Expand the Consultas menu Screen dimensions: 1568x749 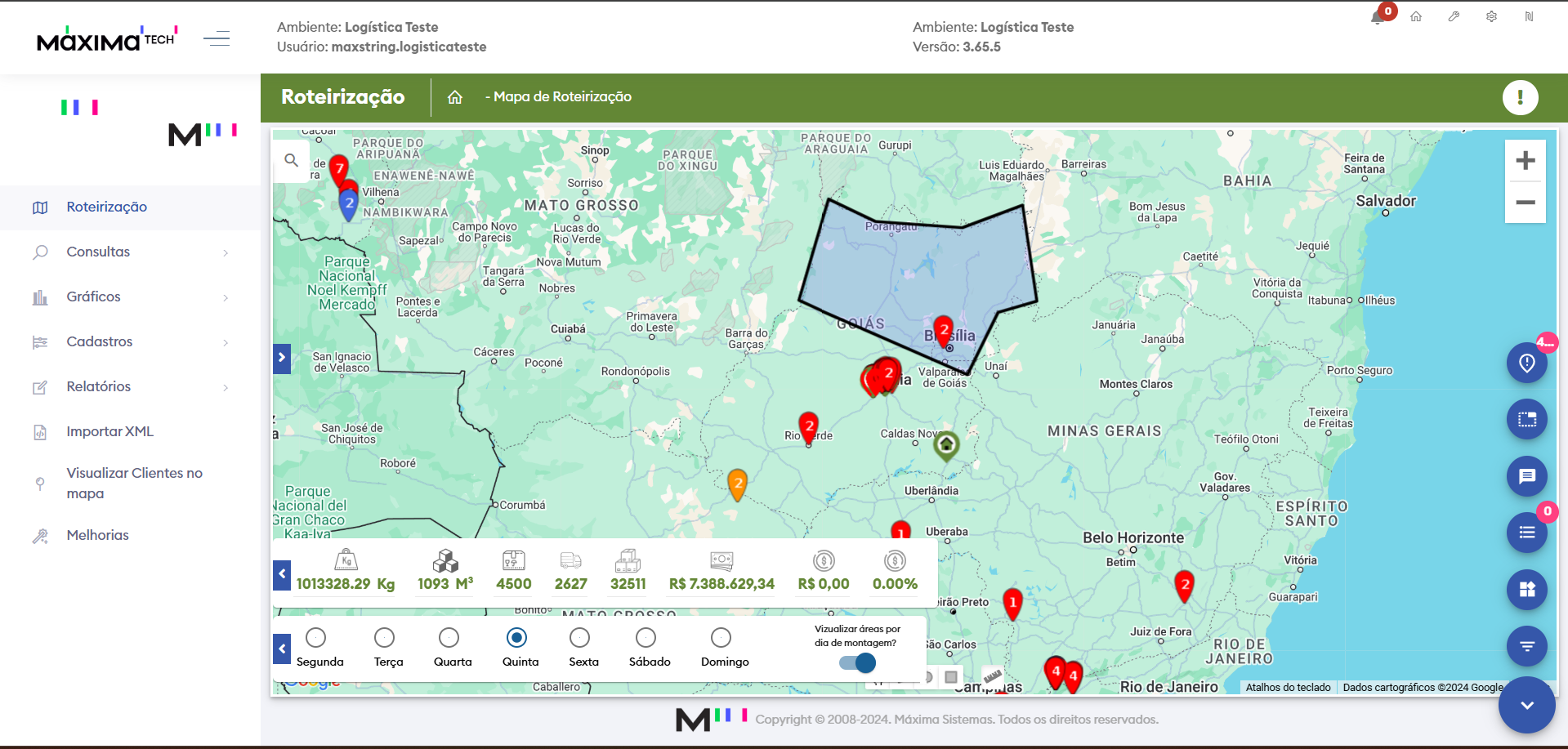[x=131, y=252]
